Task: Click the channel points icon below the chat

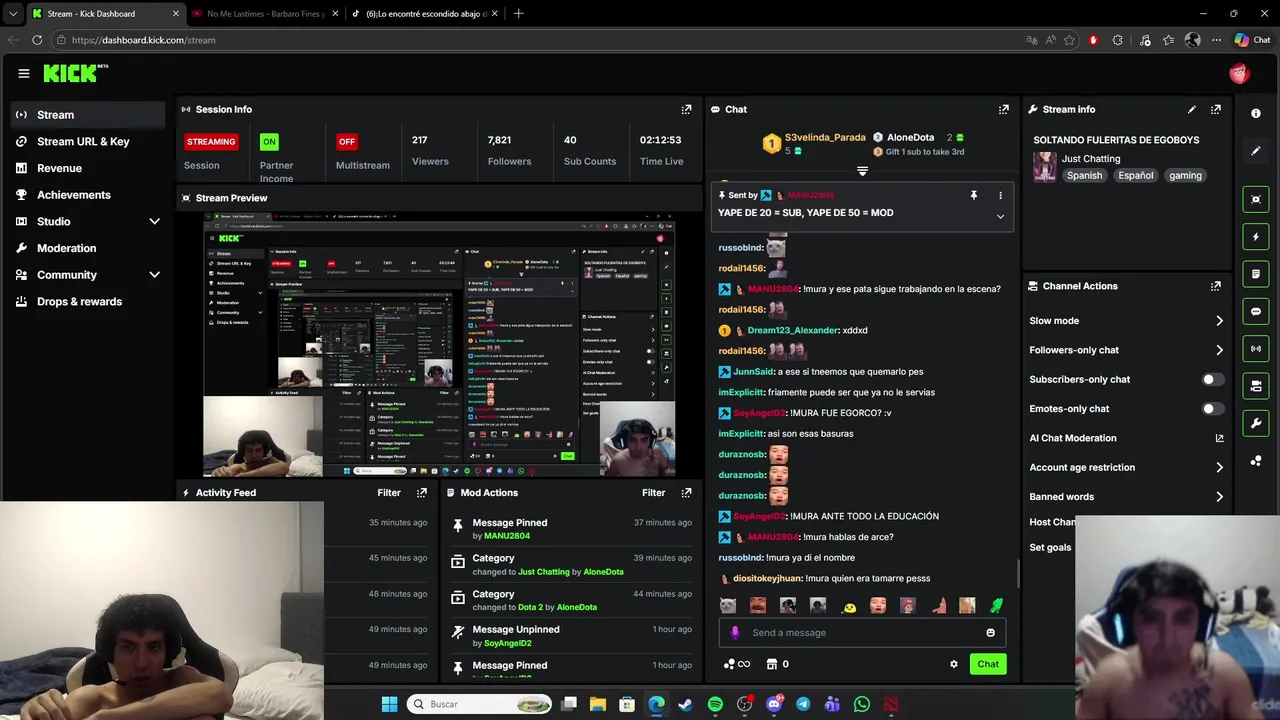Action: click(736, 664)
